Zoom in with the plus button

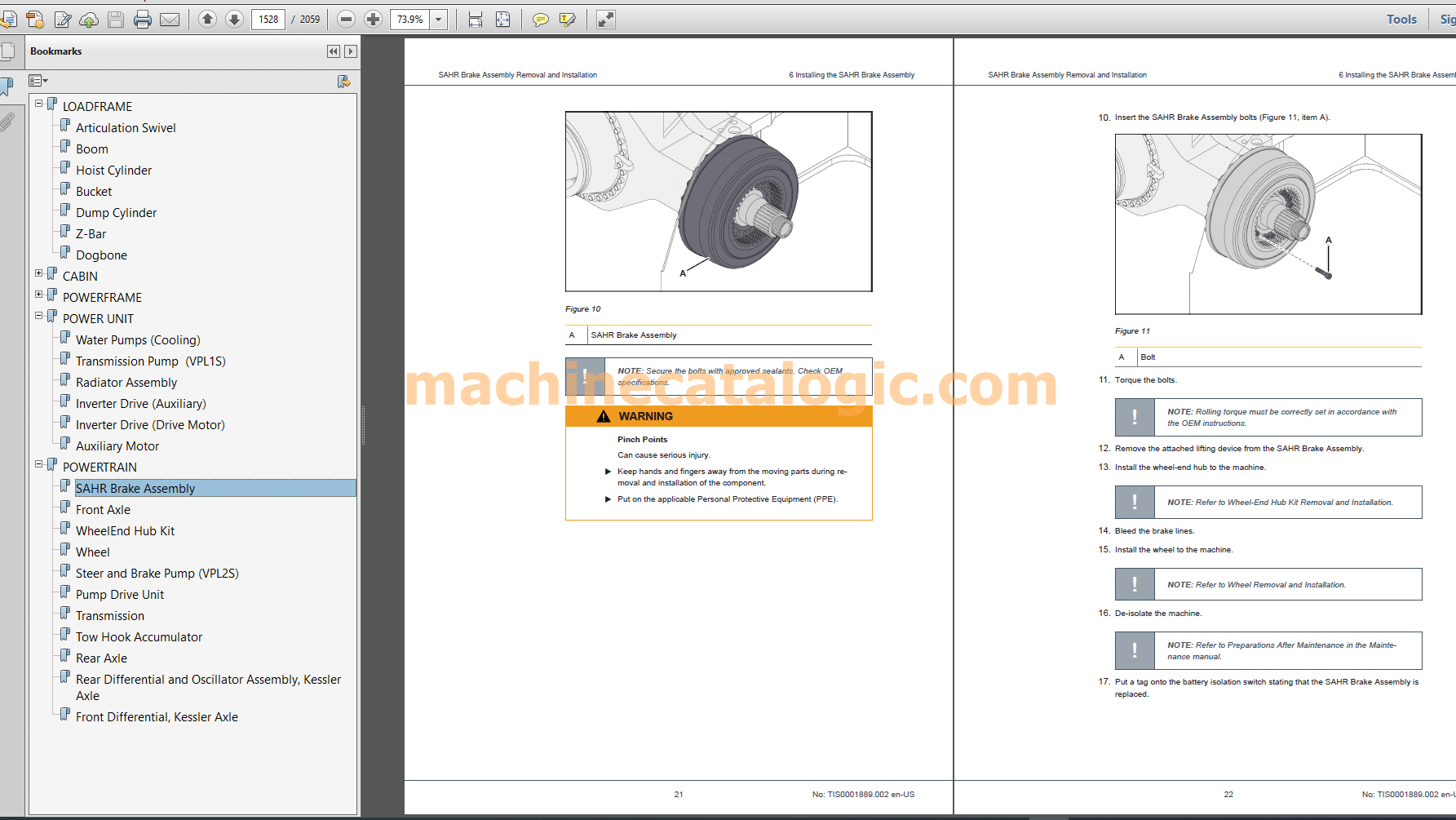pos(373,20)
